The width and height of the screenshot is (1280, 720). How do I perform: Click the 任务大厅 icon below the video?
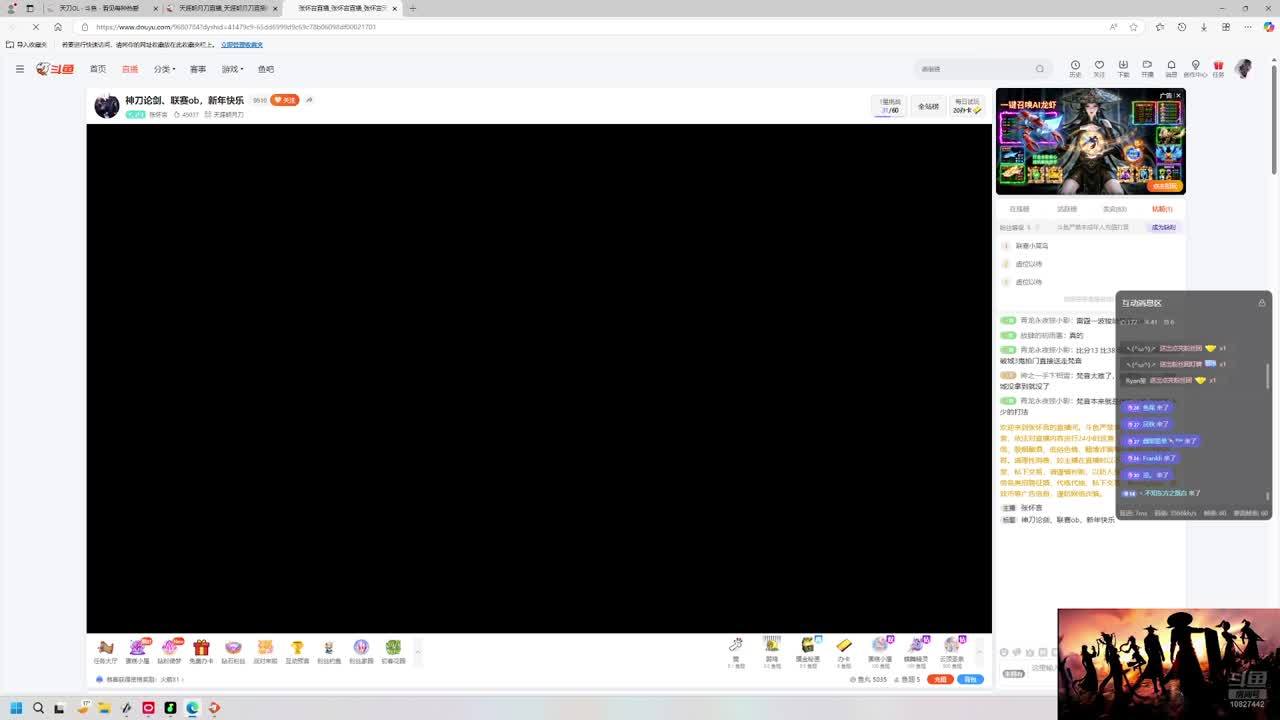[x=105, y=650]
